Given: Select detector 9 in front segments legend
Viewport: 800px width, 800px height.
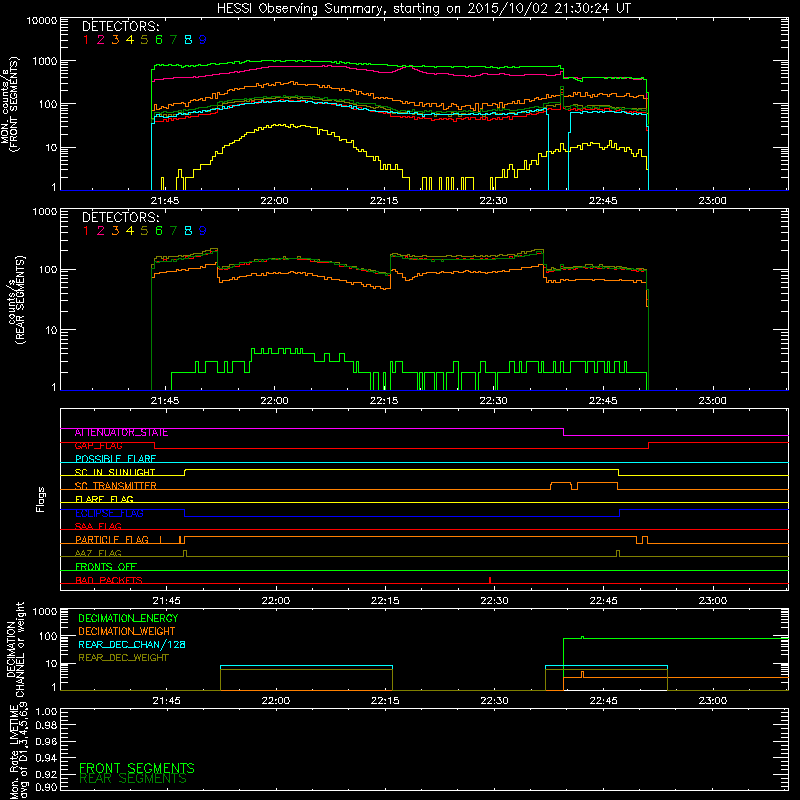Looking at the screenshot, I should [x=203, y=39].
